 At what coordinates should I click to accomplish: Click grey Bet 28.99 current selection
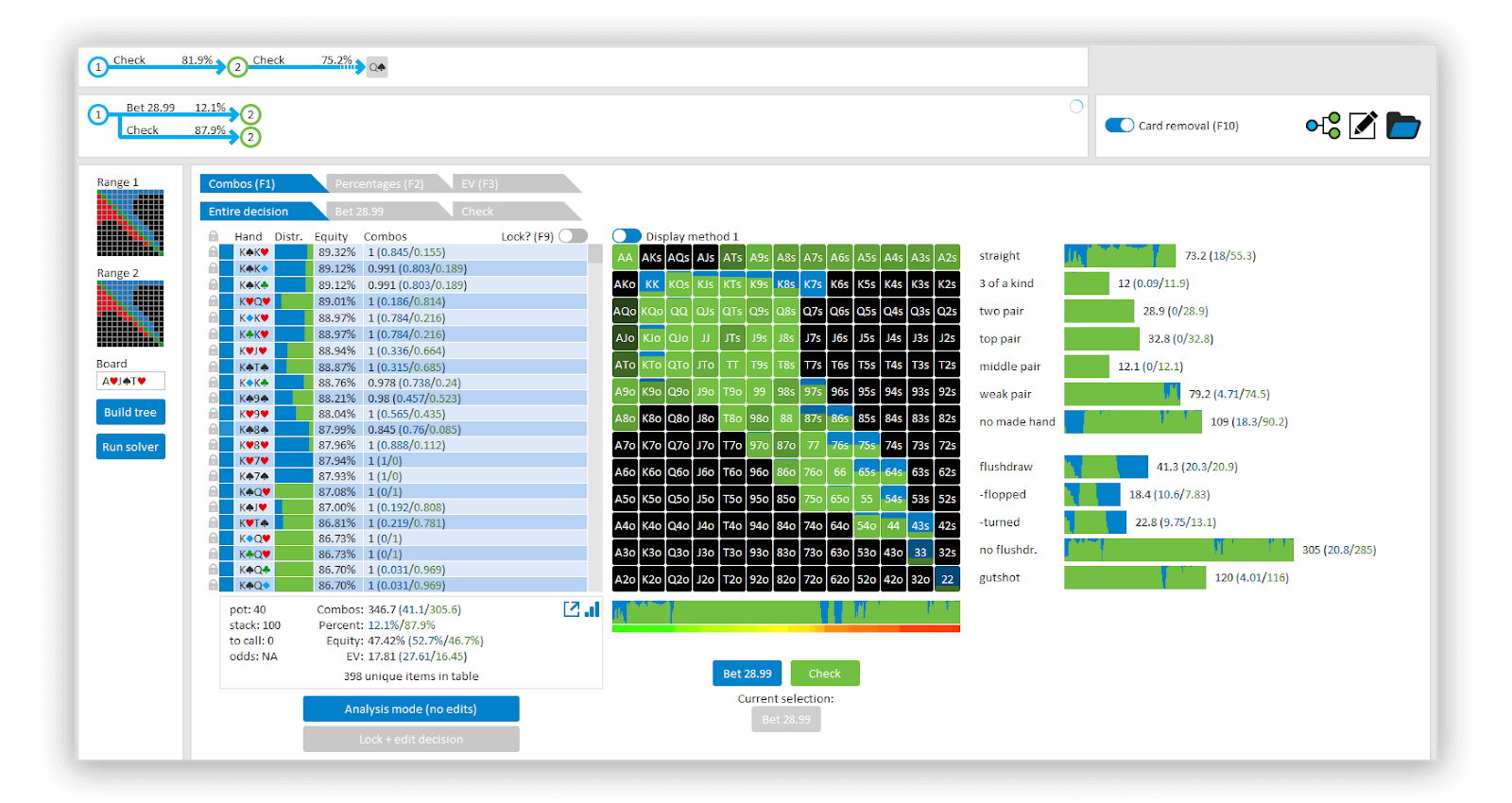(786, 719)
